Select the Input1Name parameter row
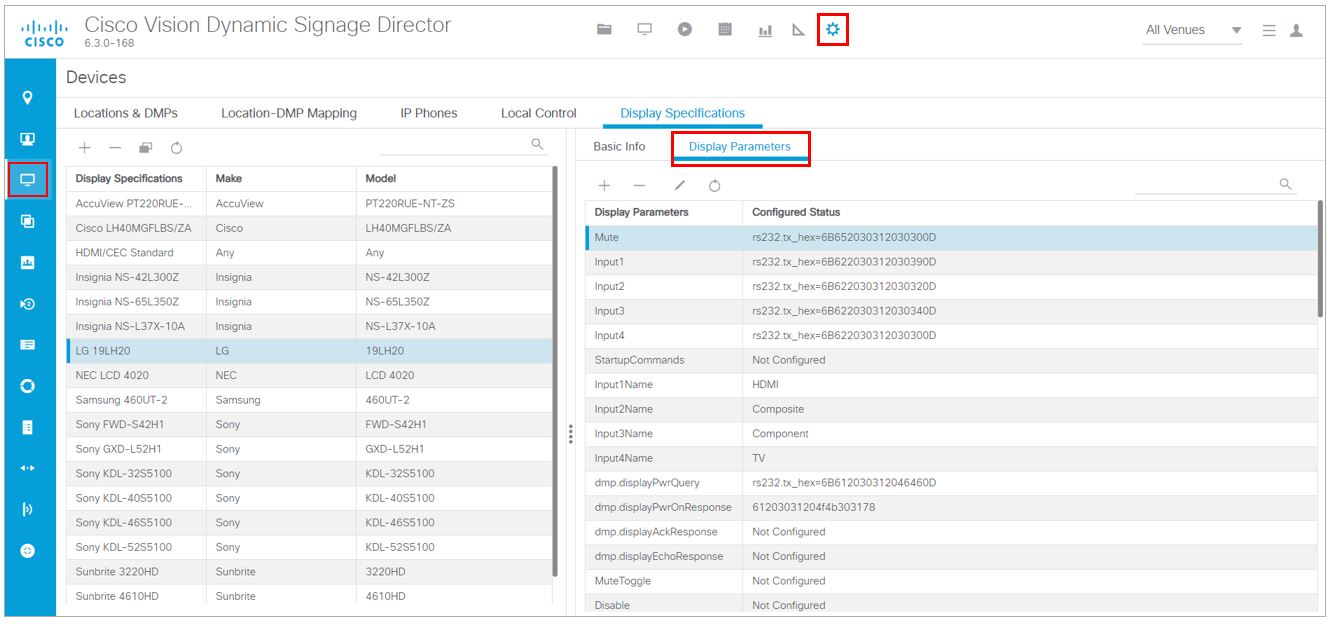This screenshot has width=1332, height=625. point(950,384)
